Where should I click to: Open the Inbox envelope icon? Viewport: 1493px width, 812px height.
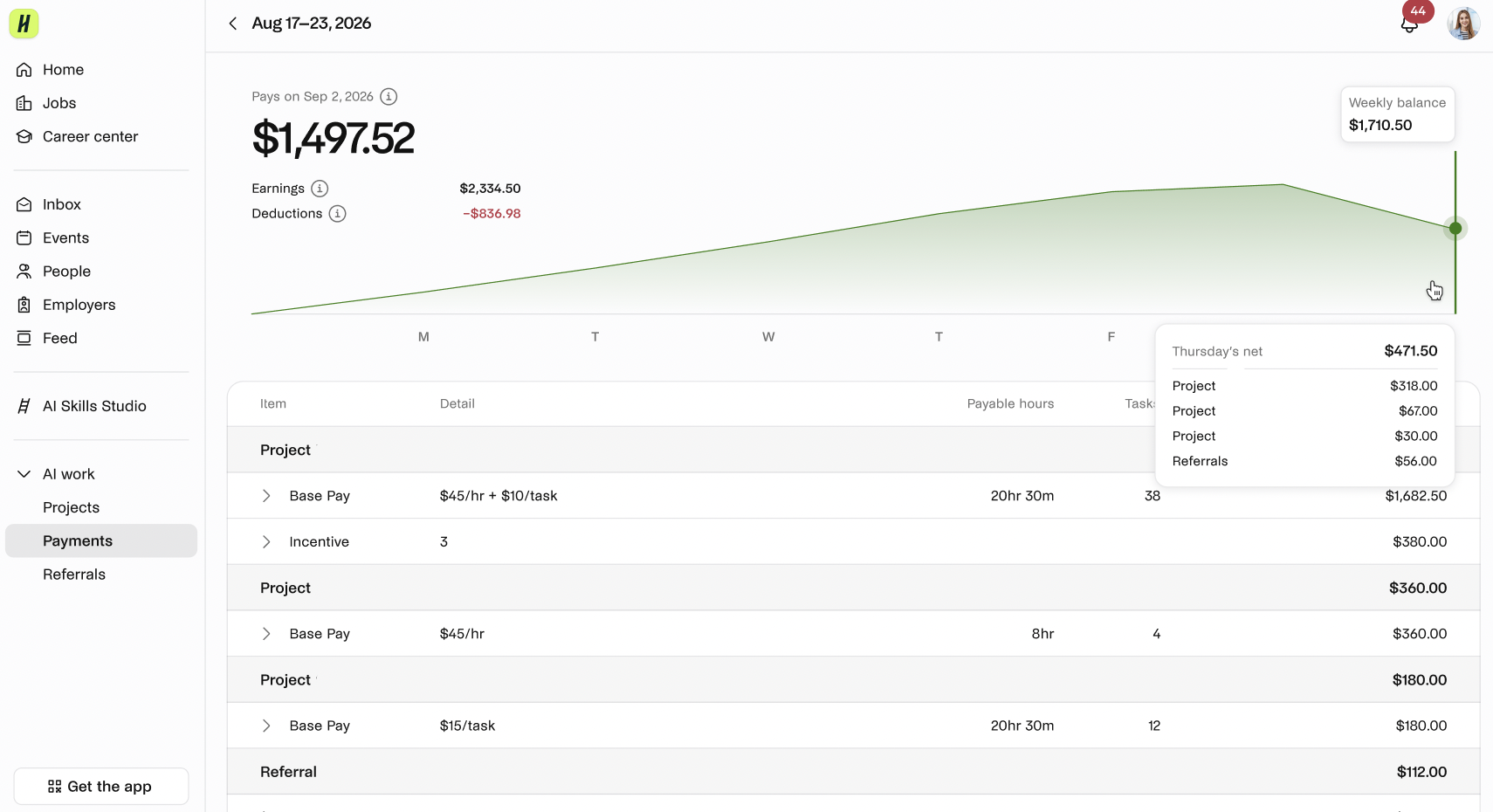click(24, 204)
